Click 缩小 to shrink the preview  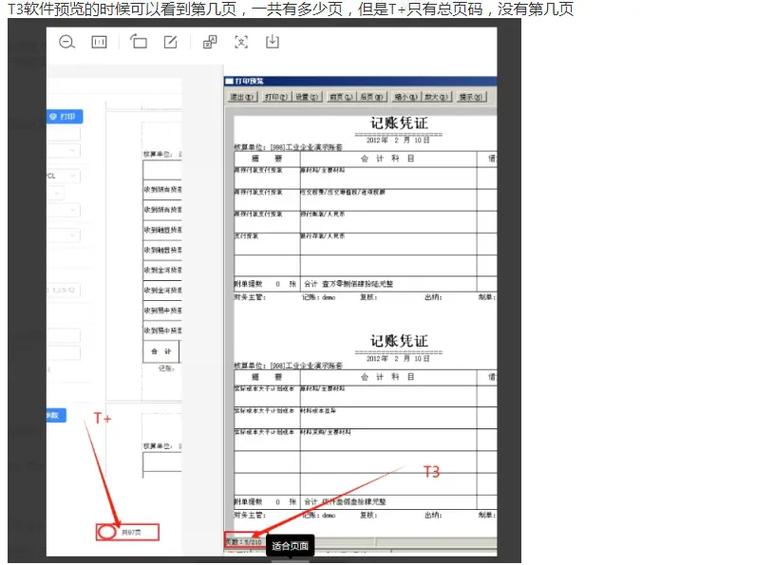point(405,97)
